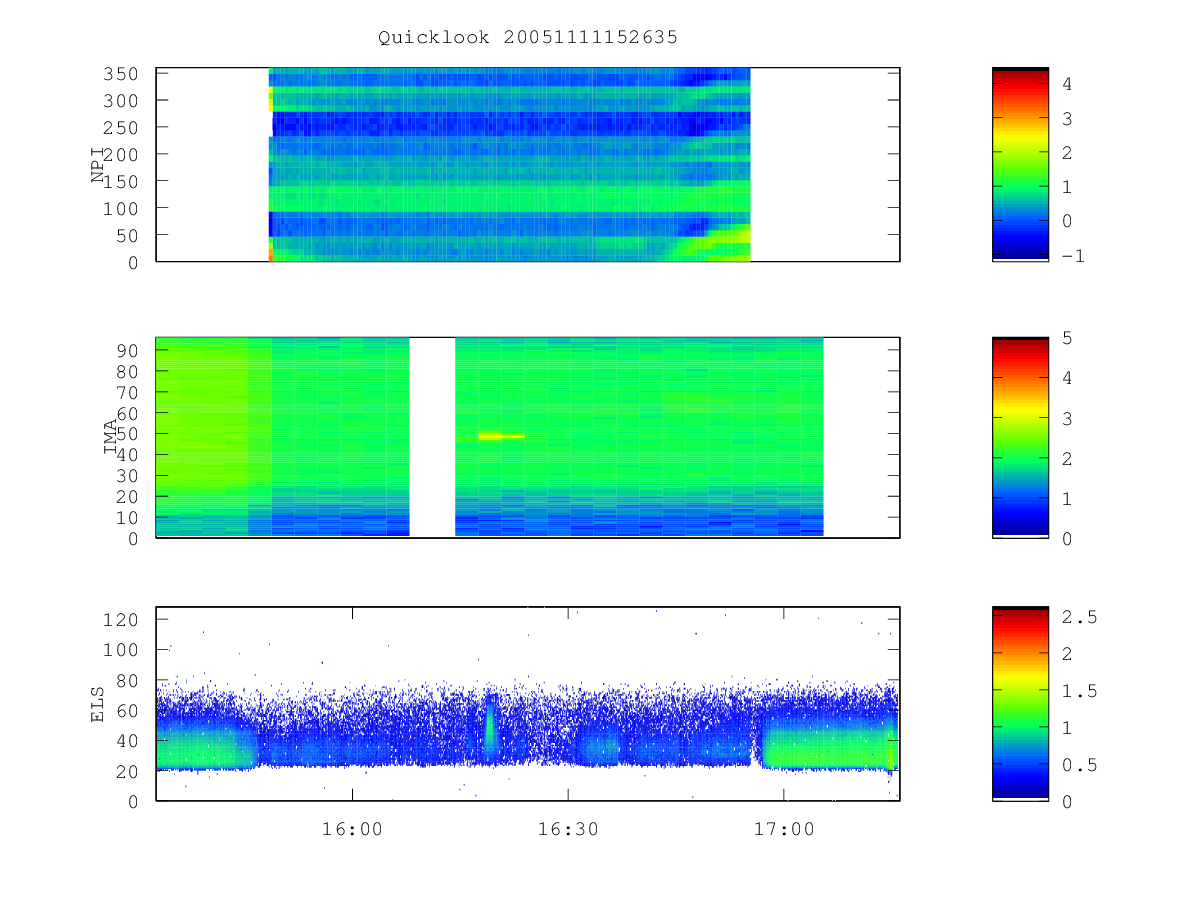This screenshot has height=900, width=1200.
Task: Click the NPI color scale bar
Action: click(x=1020, y=164)
